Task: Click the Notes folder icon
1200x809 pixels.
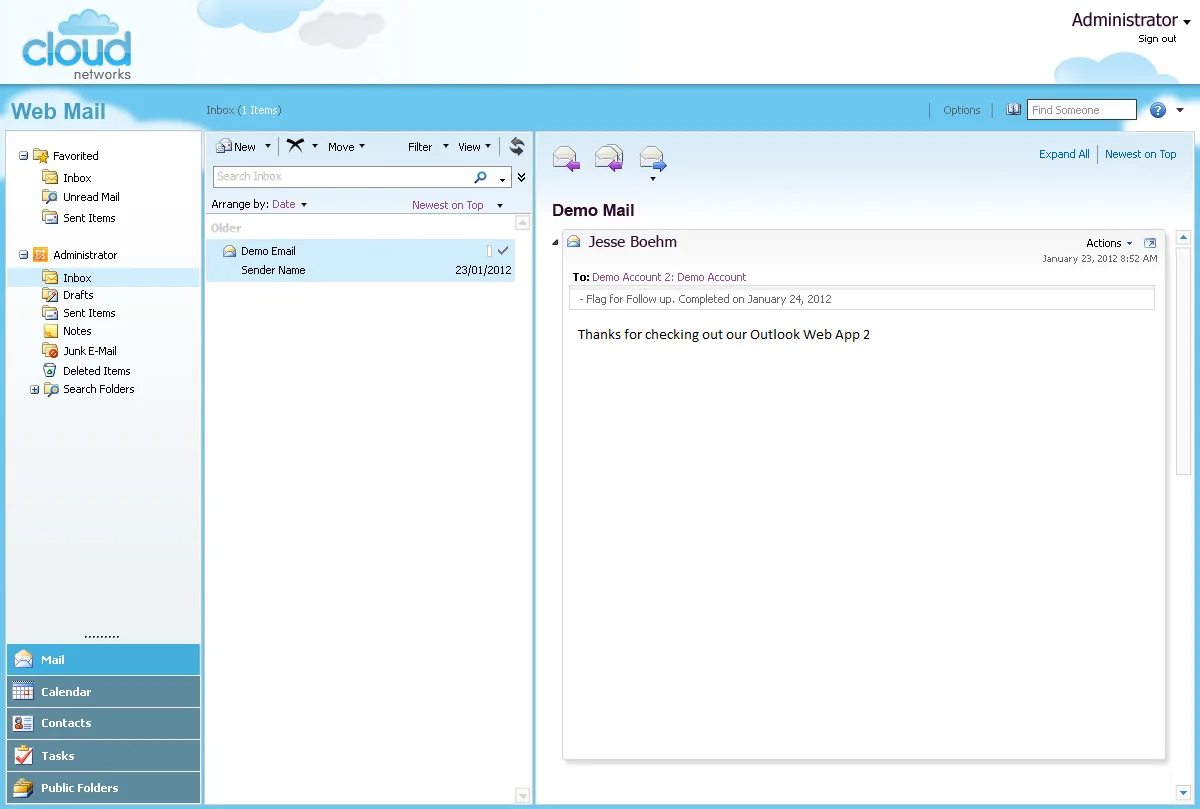Action: [x=50, y=331]
